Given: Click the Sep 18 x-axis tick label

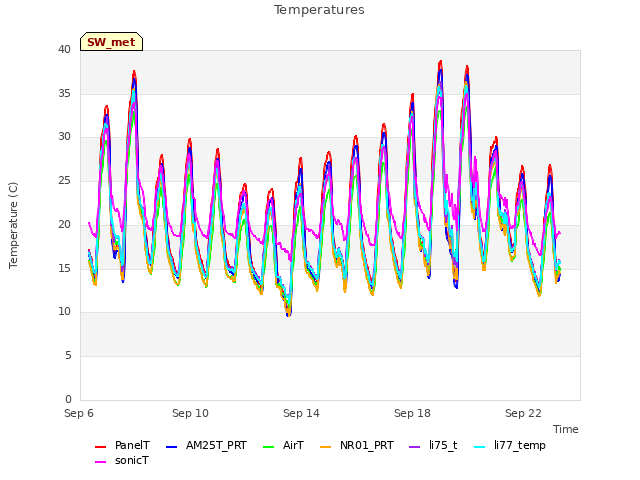Looking at the screenshot, I should click(412, 413).
